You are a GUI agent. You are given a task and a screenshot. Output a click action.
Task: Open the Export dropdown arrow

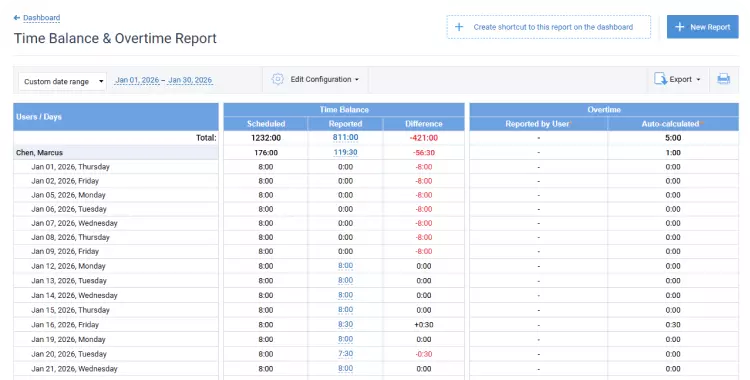698,80
